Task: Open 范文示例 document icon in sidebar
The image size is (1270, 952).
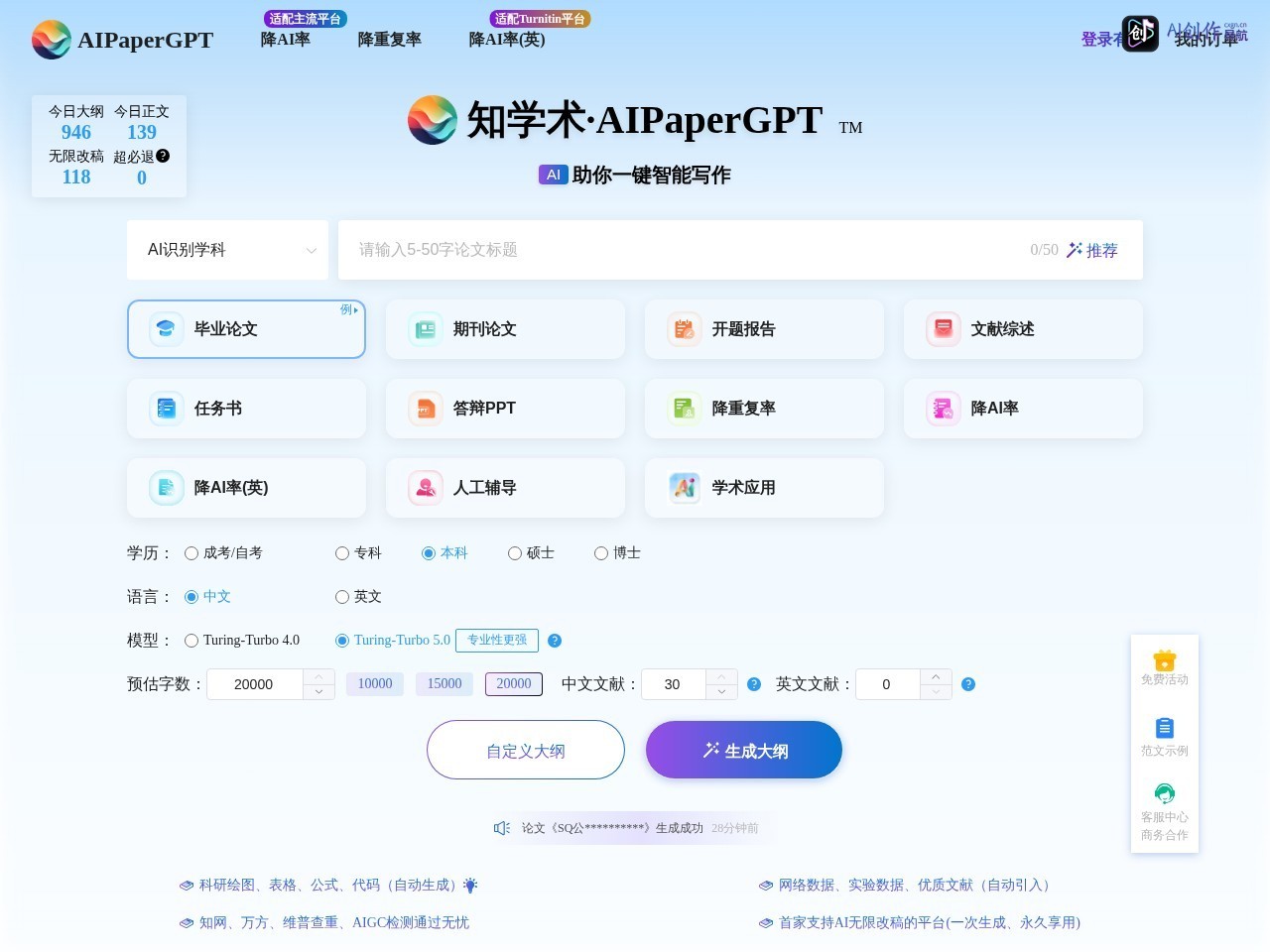Action: (1165, 729)
